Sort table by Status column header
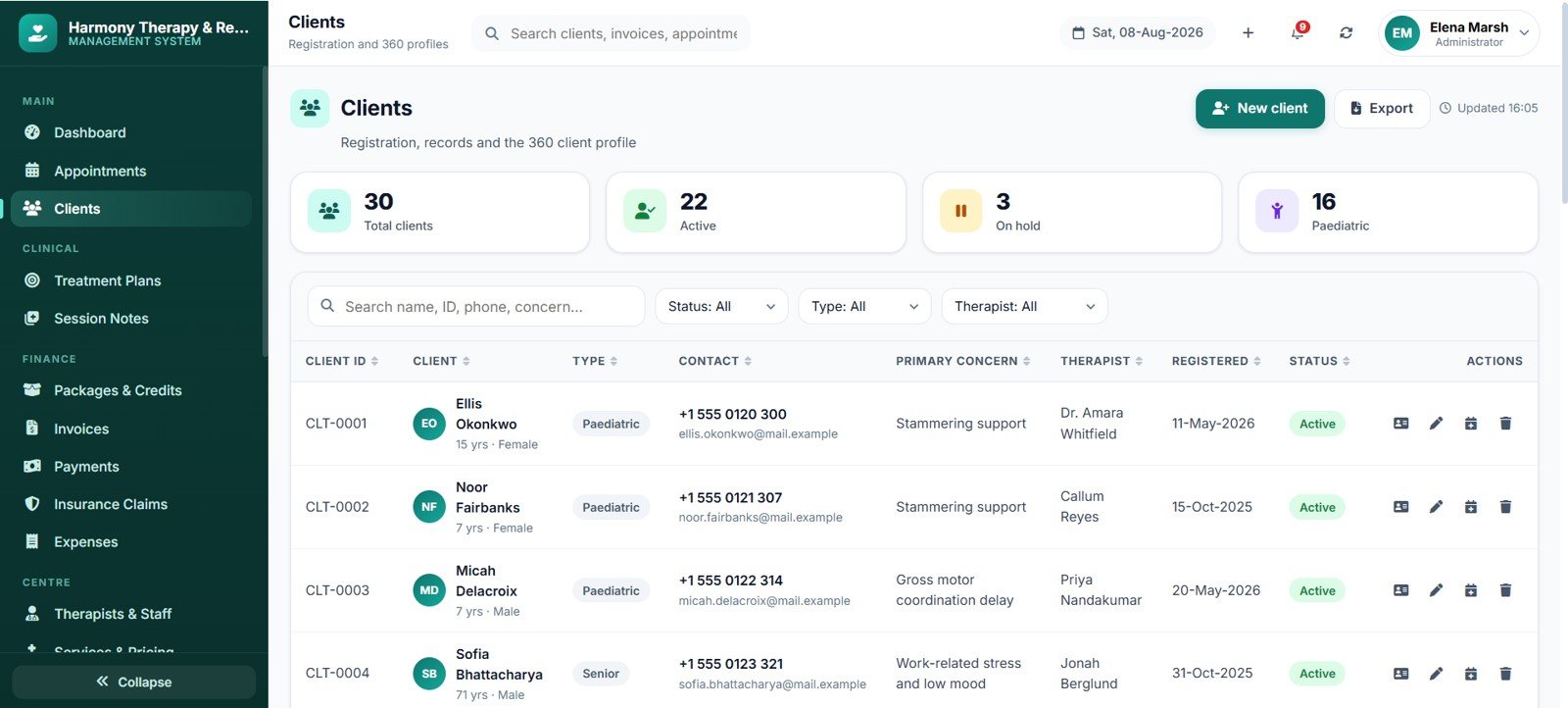1568x708 pixels. pyautogui.click(x=1320, y=361)
